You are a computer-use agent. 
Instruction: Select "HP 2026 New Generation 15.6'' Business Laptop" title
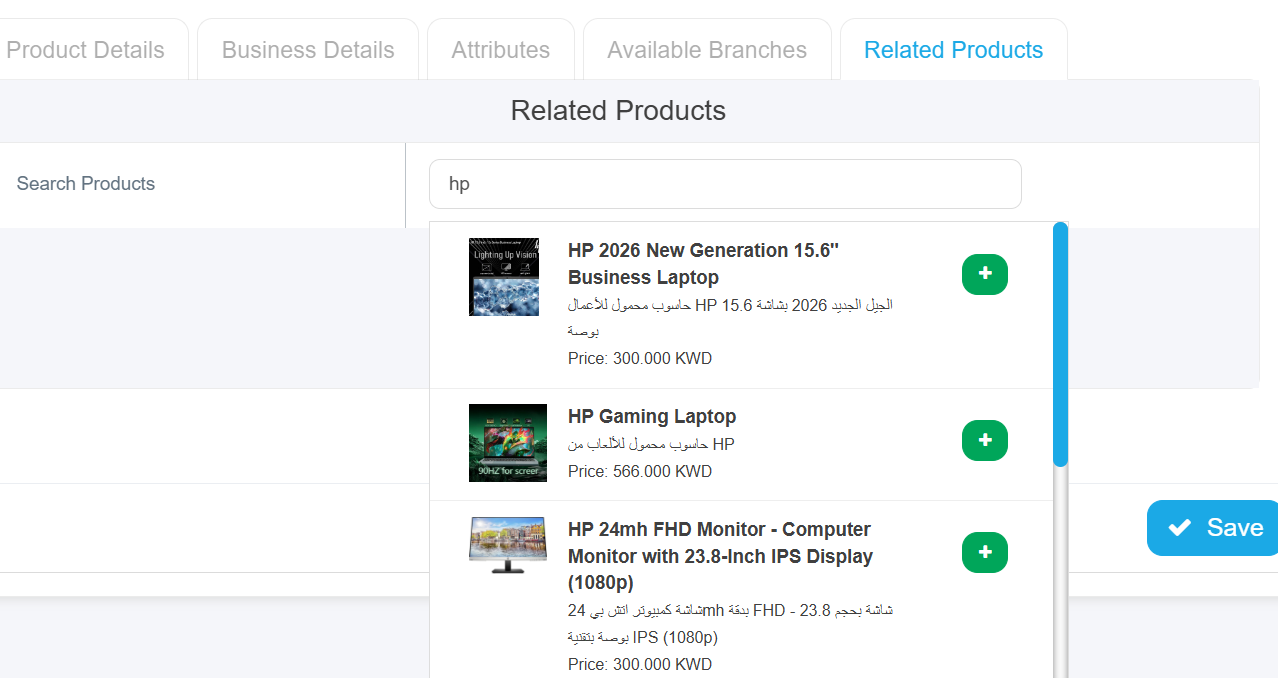coord(703,264)
